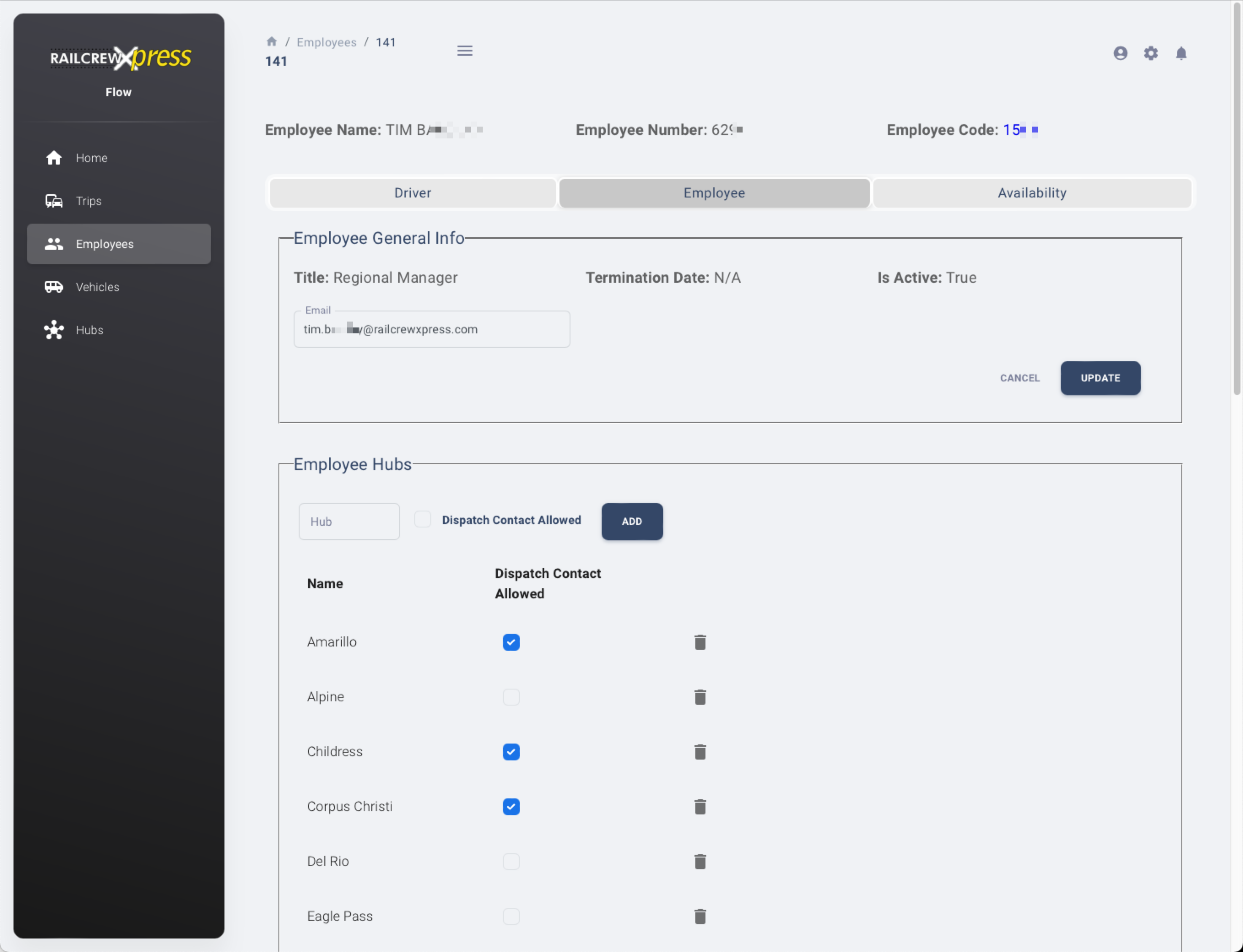Click into the Email input field
This screenshot has height=952, width=1243.
432,329
